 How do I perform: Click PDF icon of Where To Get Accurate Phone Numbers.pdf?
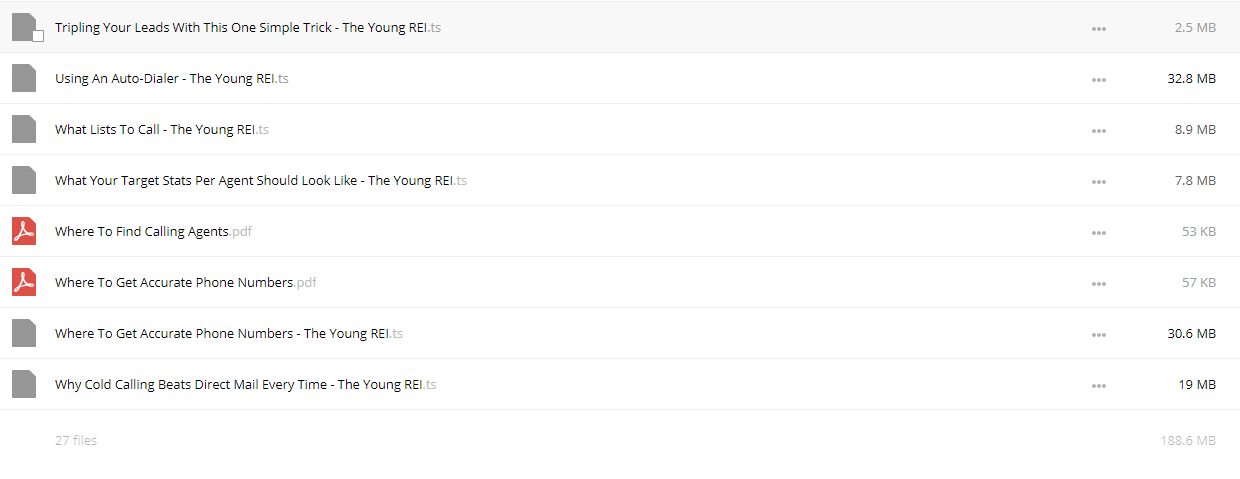tap(24, 282)
